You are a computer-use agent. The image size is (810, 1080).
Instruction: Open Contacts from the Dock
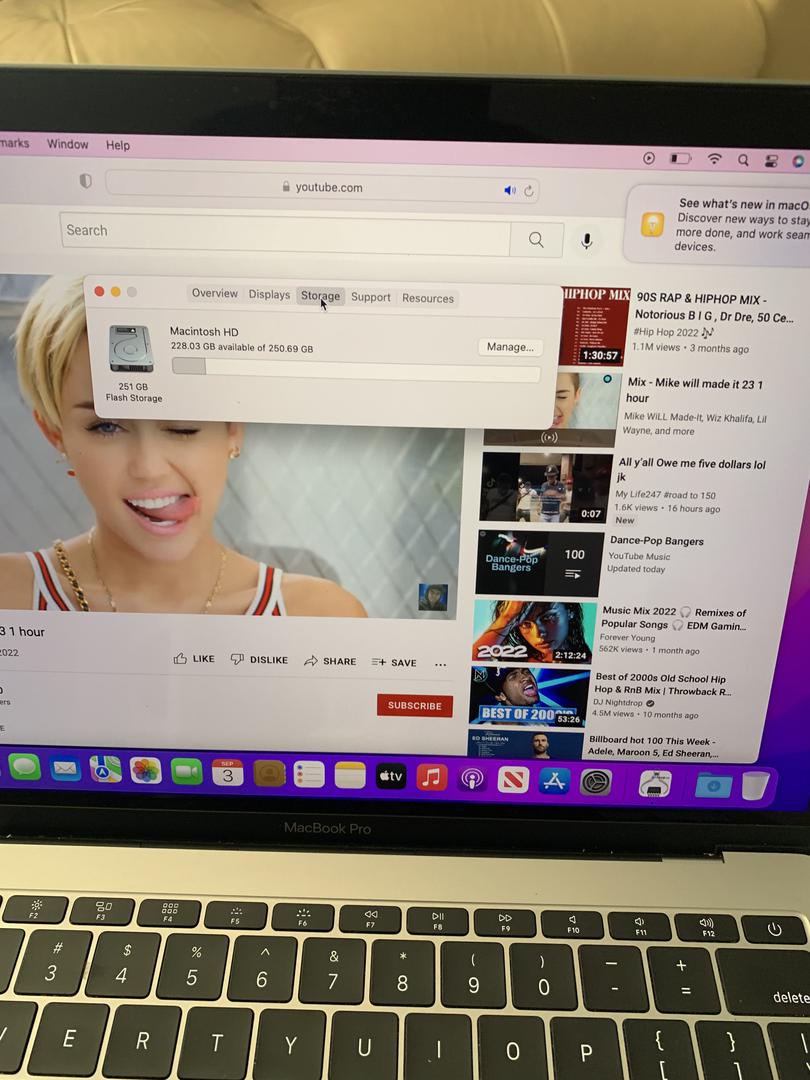269,774
